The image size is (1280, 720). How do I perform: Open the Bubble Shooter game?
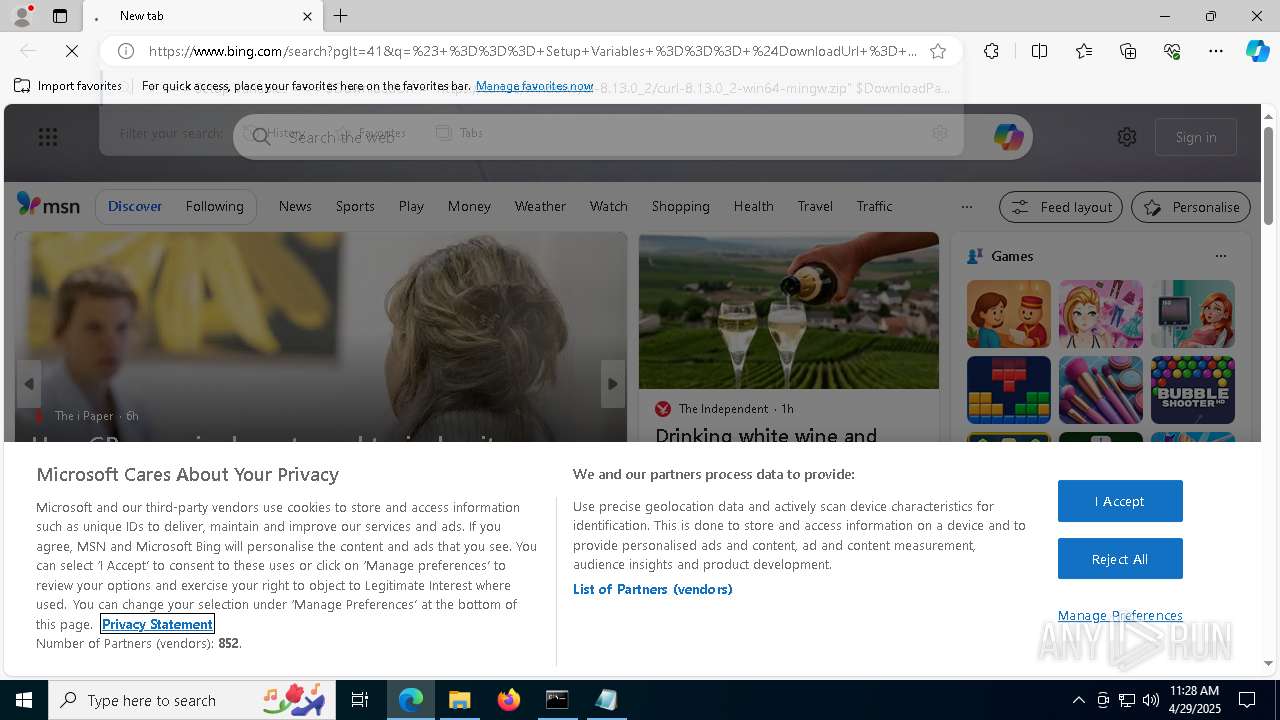click(x=1192, y=390)
